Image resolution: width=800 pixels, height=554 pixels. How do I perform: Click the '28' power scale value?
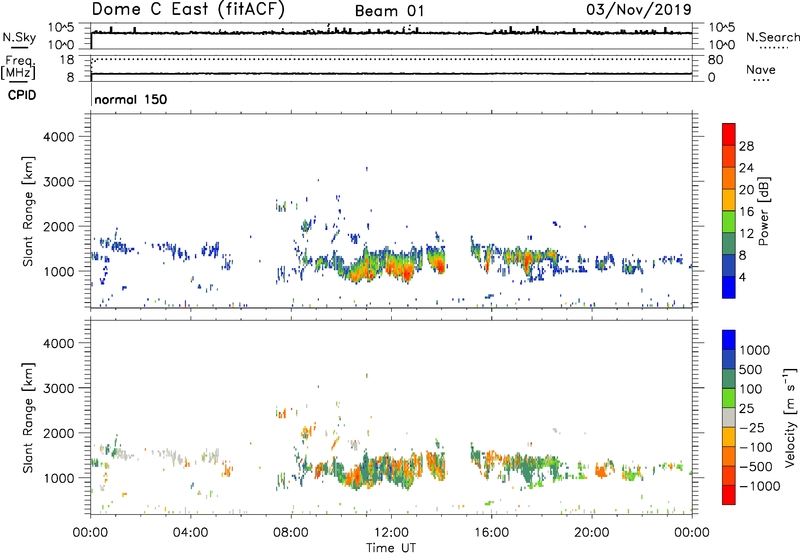point(746,146)
